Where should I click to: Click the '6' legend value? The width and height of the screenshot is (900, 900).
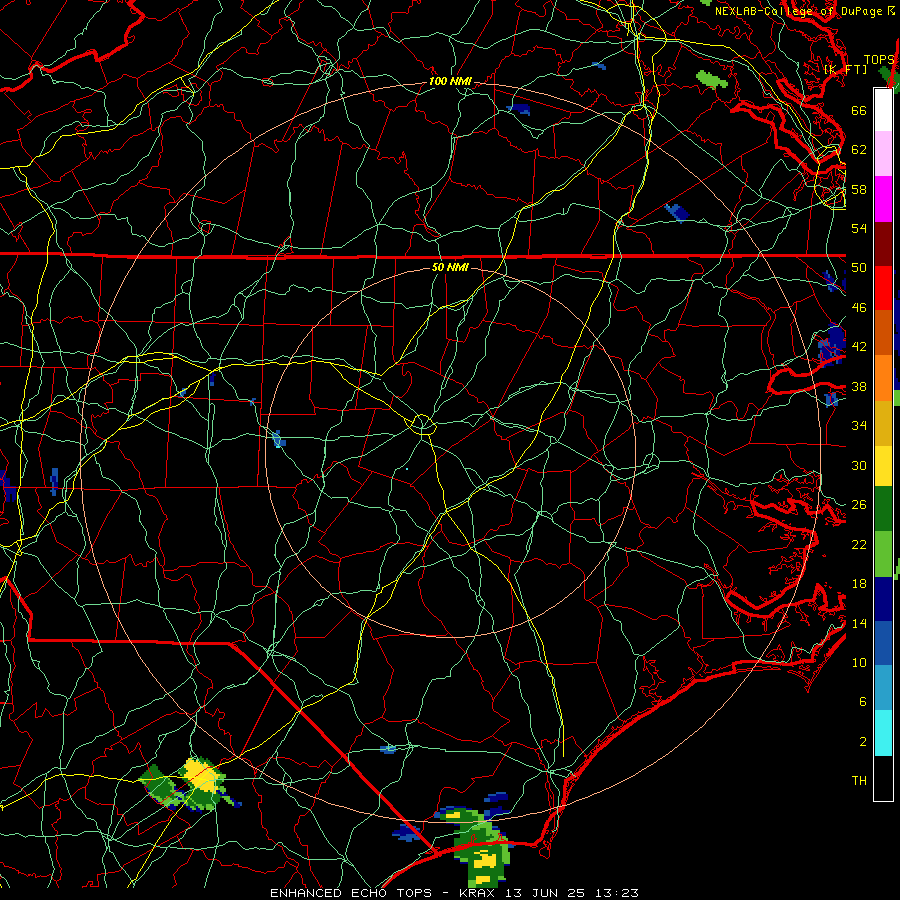(x=862, y=701)
